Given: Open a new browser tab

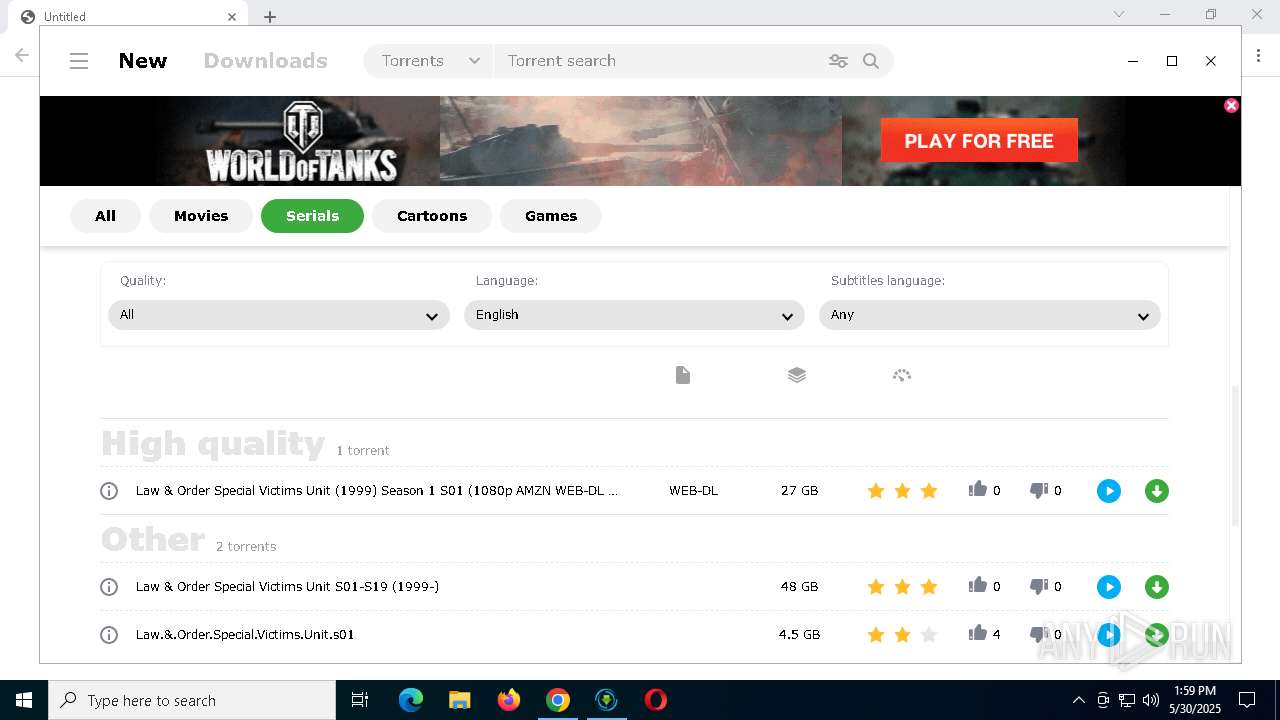Looking at the screenshot, I should (x=270, y=16).
